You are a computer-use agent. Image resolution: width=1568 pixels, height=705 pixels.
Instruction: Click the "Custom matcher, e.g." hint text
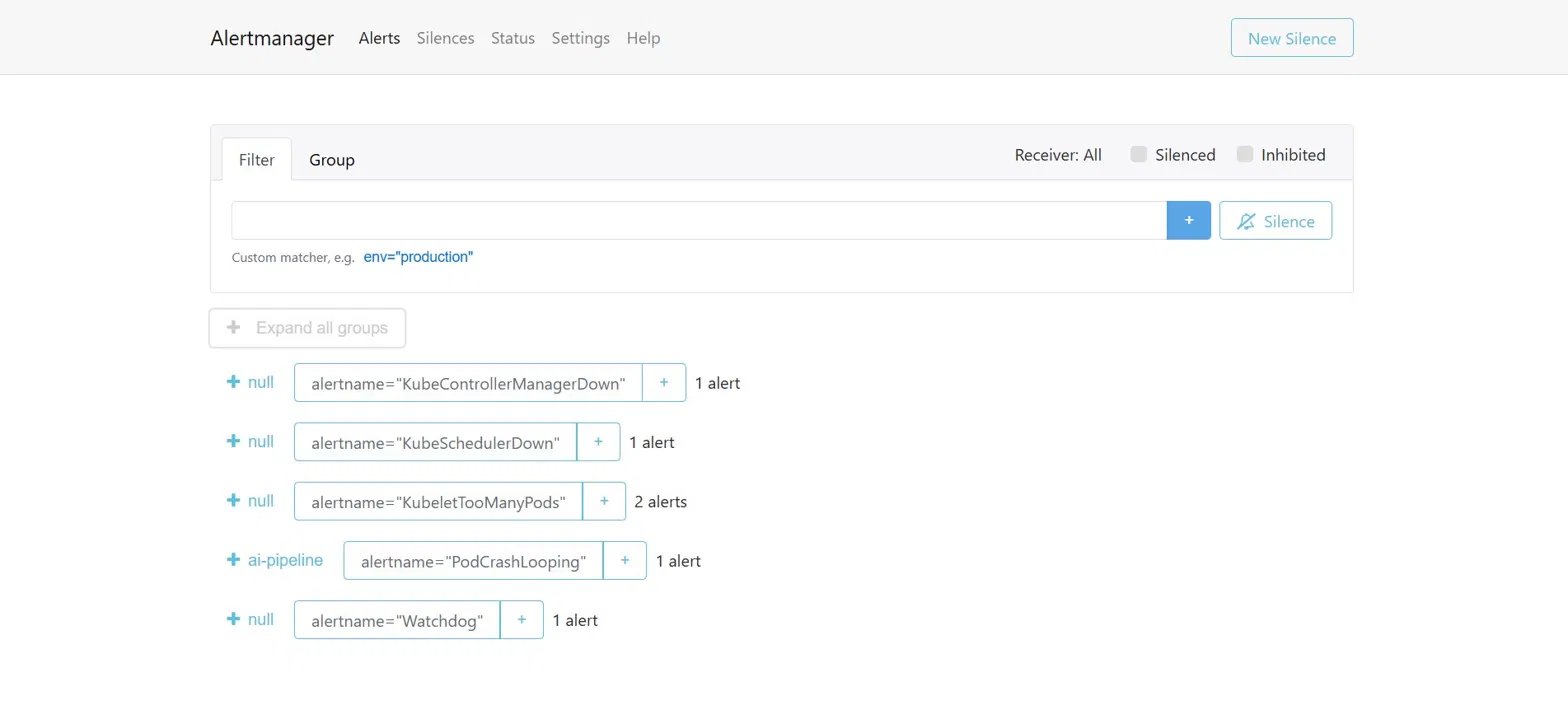pos(293,258)
